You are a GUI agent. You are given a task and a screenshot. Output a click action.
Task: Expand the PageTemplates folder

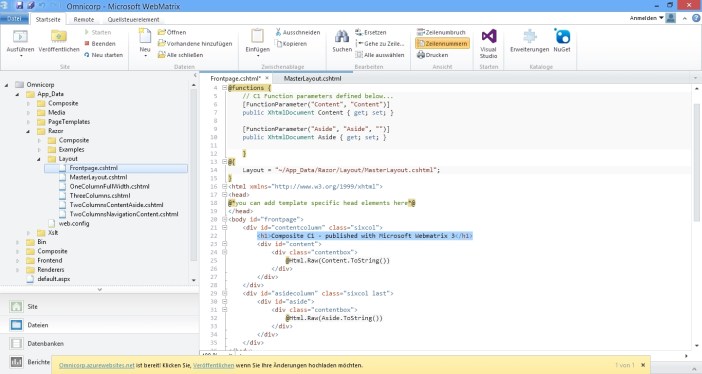click(28, 122)
